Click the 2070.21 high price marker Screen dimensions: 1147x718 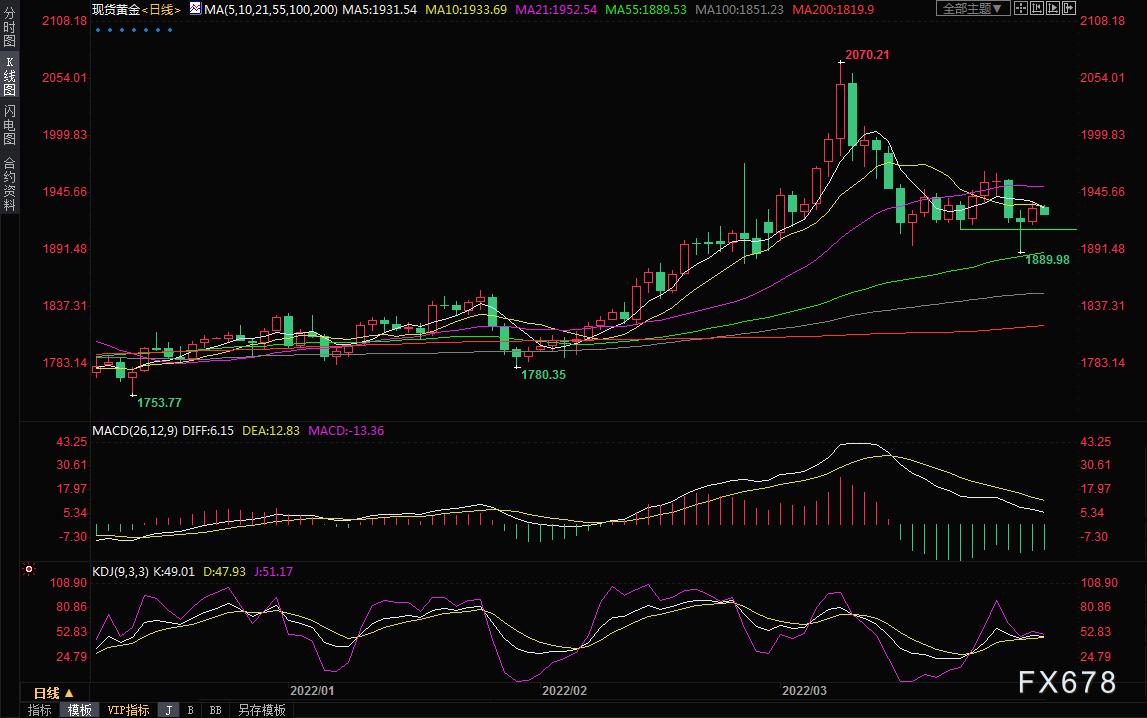click(867, 55)
